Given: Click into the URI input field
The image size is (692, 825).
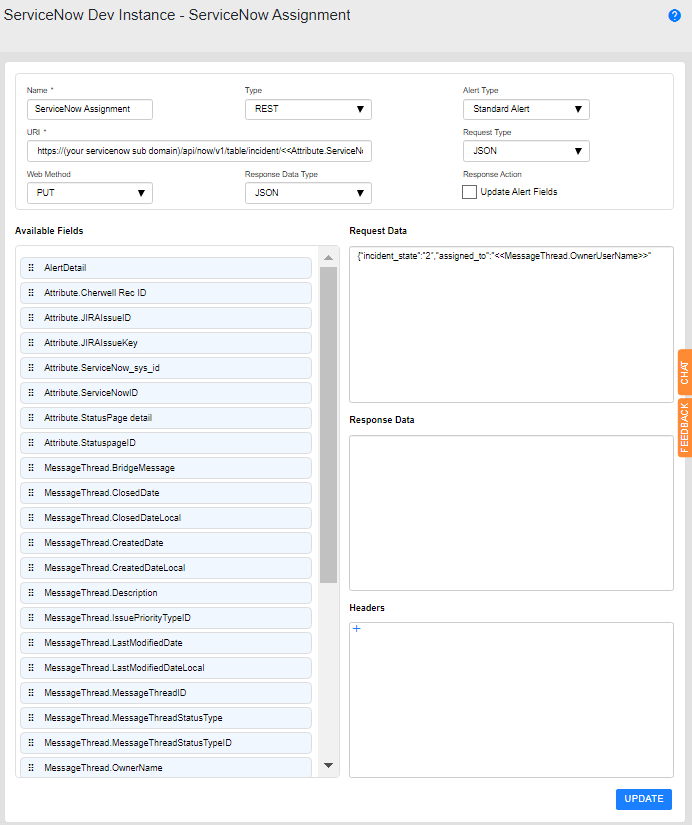Looking at the screenshot, I should click(x=199, y=151).
